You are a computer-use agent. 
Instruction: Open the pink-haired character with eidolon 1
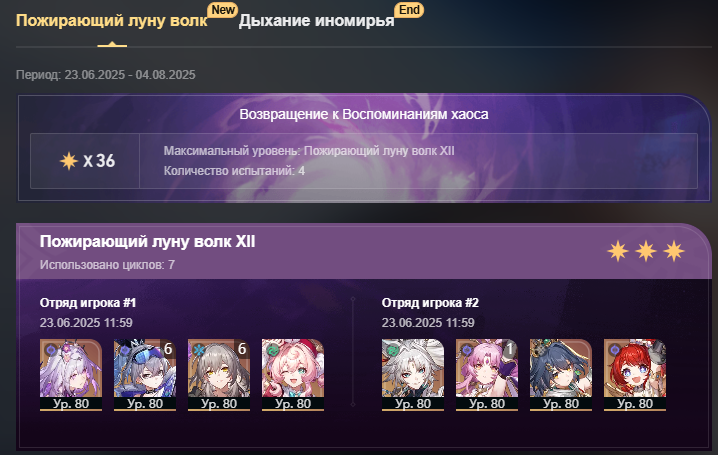tap(487, 375)
